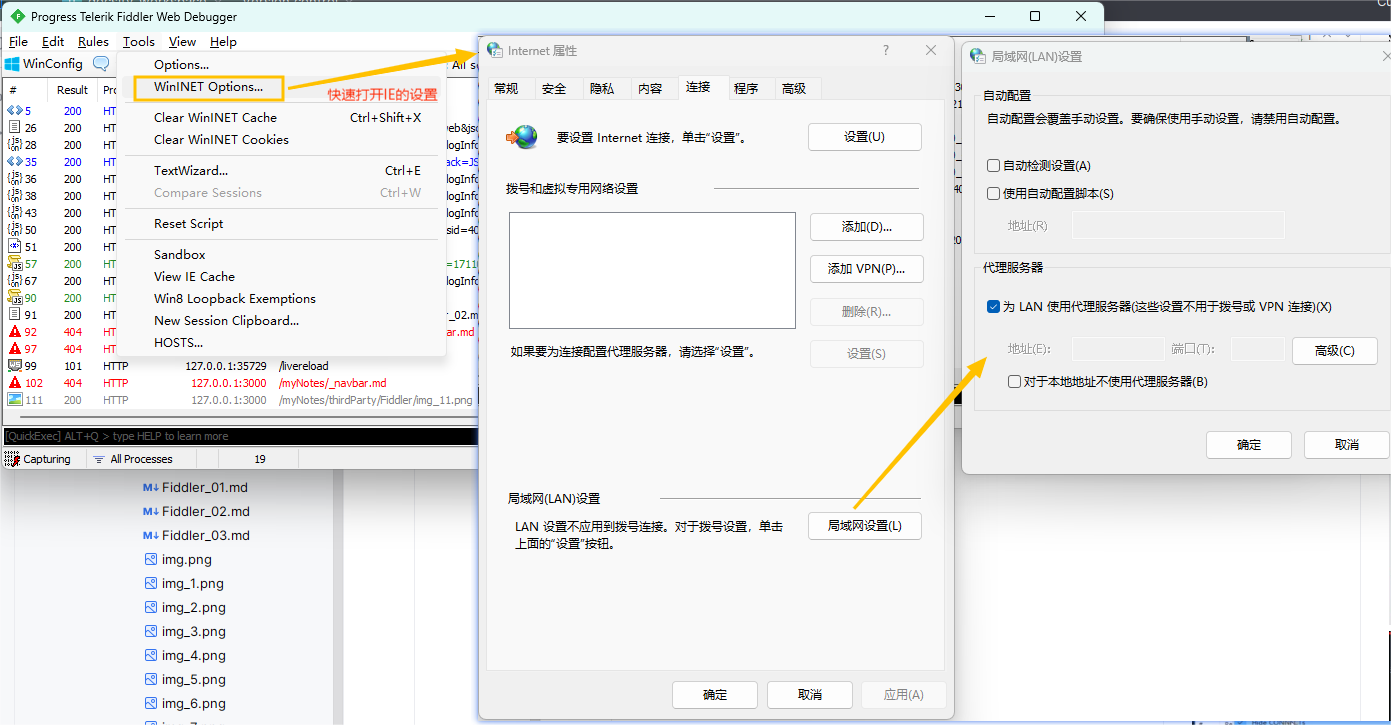Check 对于本地地址不使用代理服务器(B) box
Viewport: 1391px width, 725px height.
1014,382
